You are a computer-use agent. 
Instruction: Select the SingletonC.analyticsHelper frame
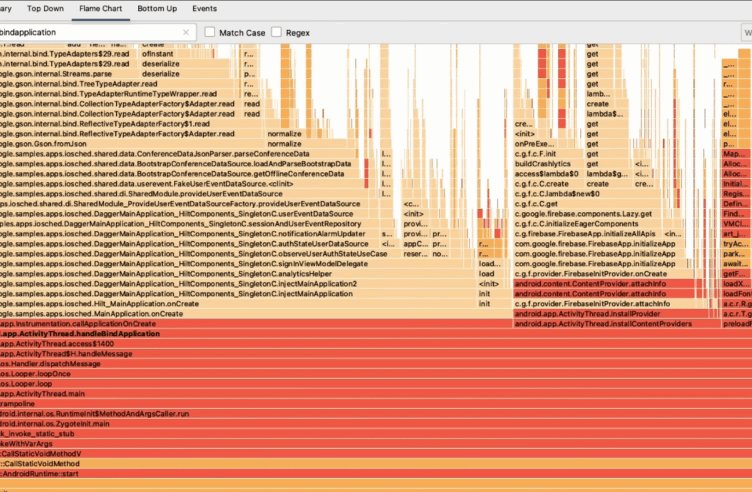tap(238, 273)
